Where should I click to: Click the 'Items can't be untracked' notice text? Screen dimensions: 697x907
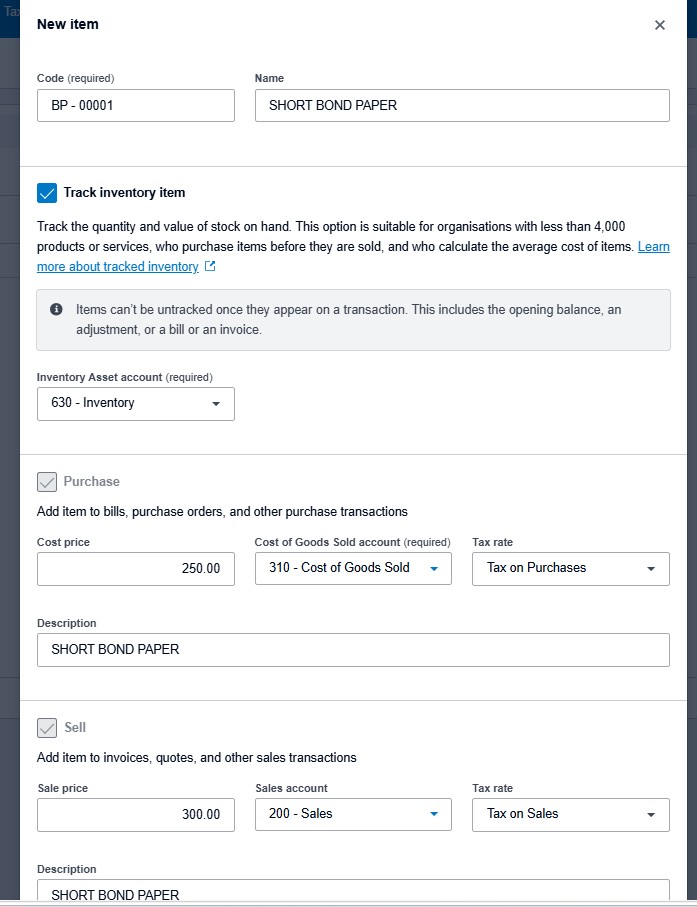[349, 319]
